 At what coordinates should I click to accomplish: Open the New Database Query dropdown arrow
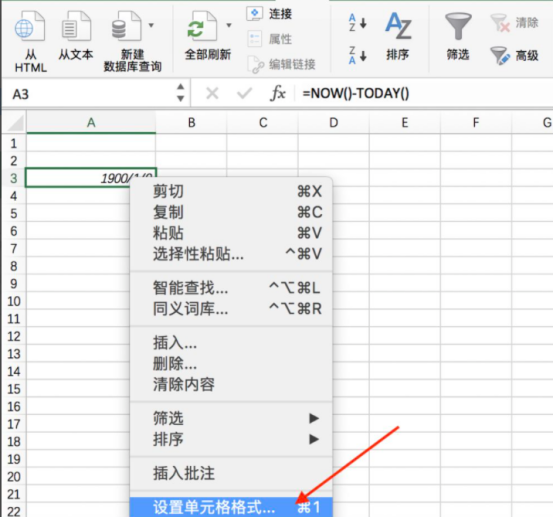coord(151,25)
